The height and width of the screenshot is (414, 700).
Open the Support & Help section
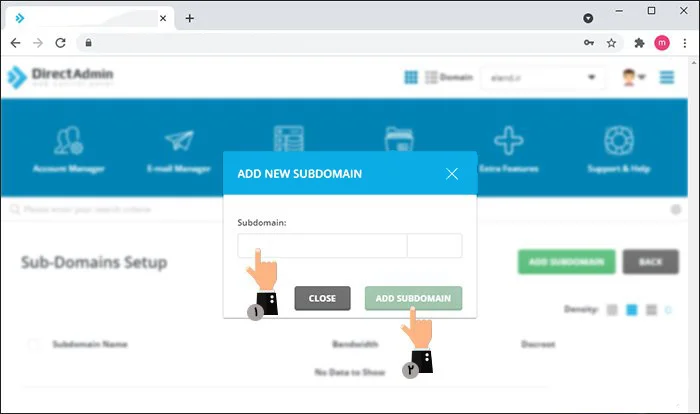tap(620, 148)
